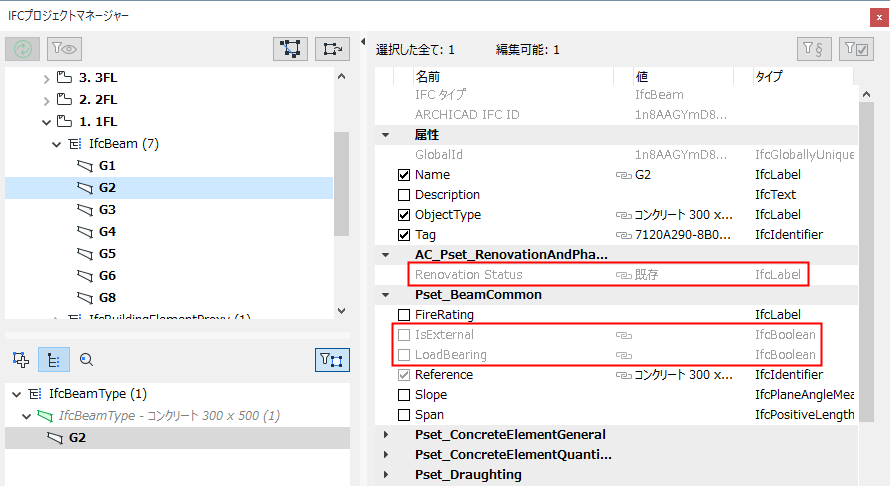Viewport: 890px width, 486px height.
Task: Collapse the Pset_BeamCommon group
Action: click(385, 295)
